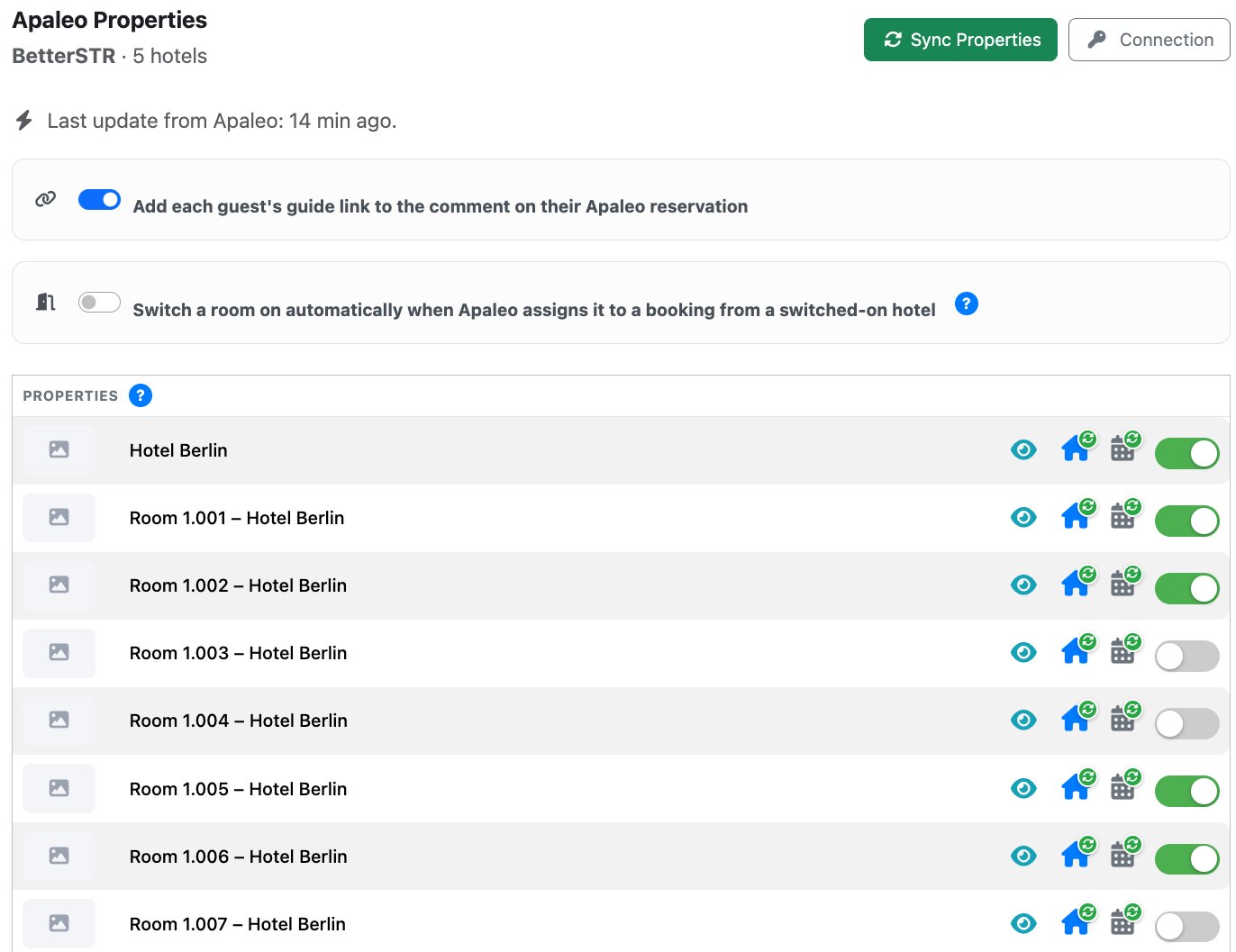
Task: Open the Connection settings button
Action: click(x=1149, y=40)
